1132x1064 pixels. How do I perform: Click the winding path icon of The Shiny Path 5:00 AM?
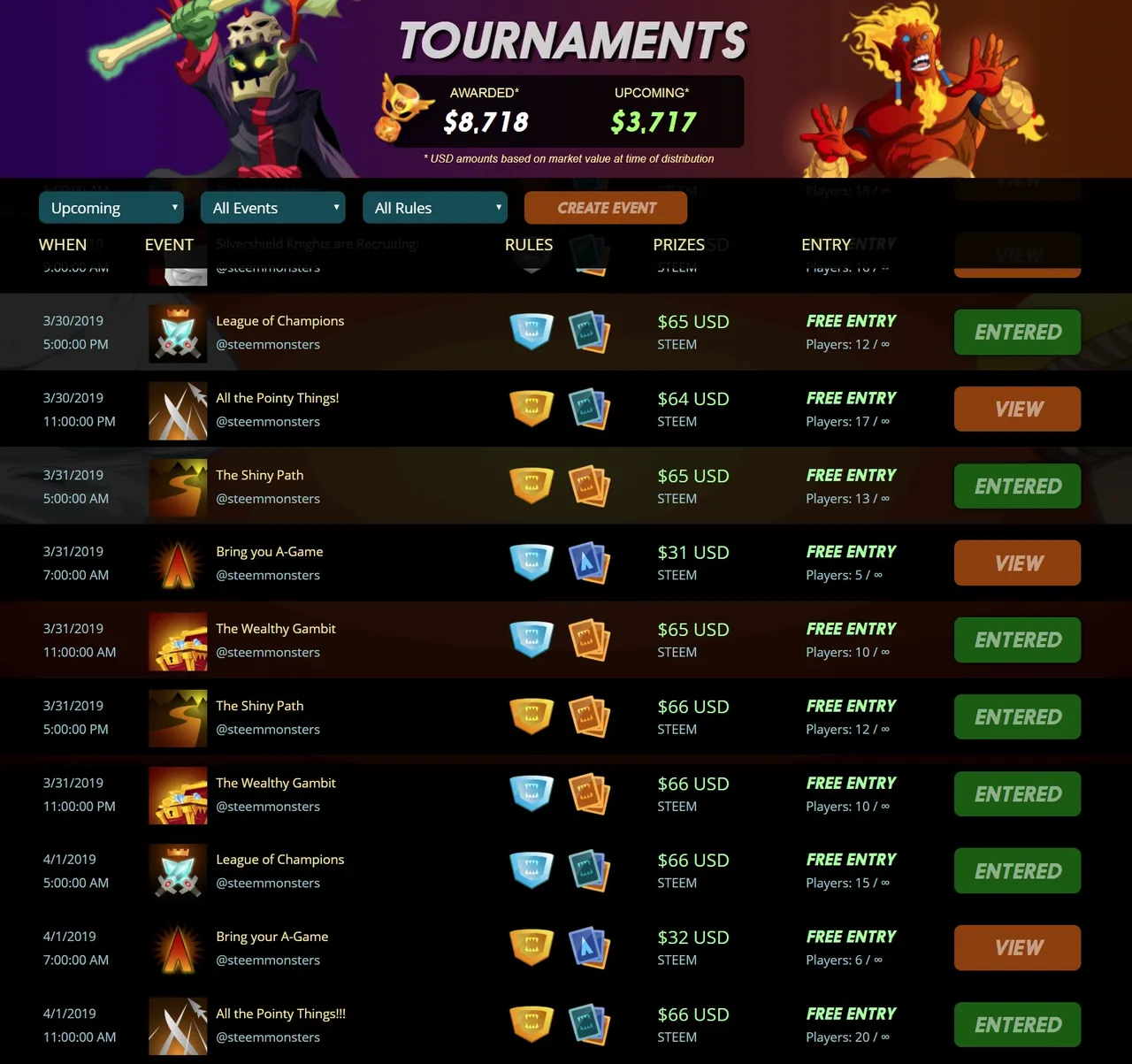(178, 487)
